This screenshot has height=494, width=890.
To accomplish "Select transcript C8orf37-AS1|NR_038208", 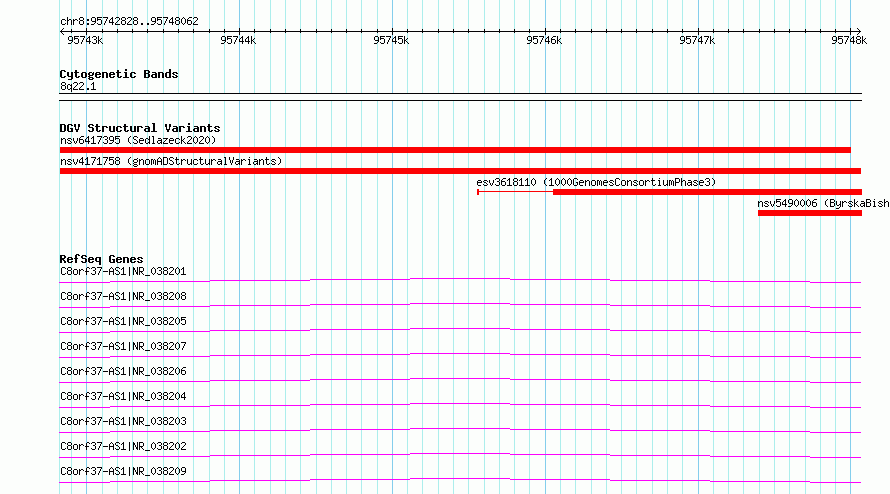I will tap(123, 296).
